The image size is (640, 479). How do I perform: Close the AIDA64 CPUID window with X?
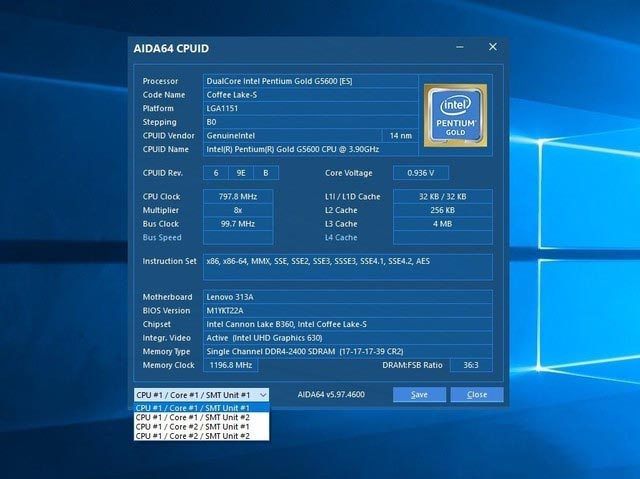493,47
